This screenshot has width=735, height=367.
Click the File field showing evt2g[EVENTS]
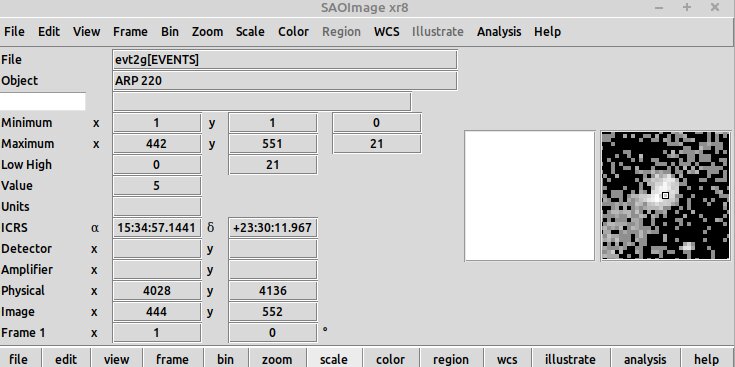click(285, 60)
